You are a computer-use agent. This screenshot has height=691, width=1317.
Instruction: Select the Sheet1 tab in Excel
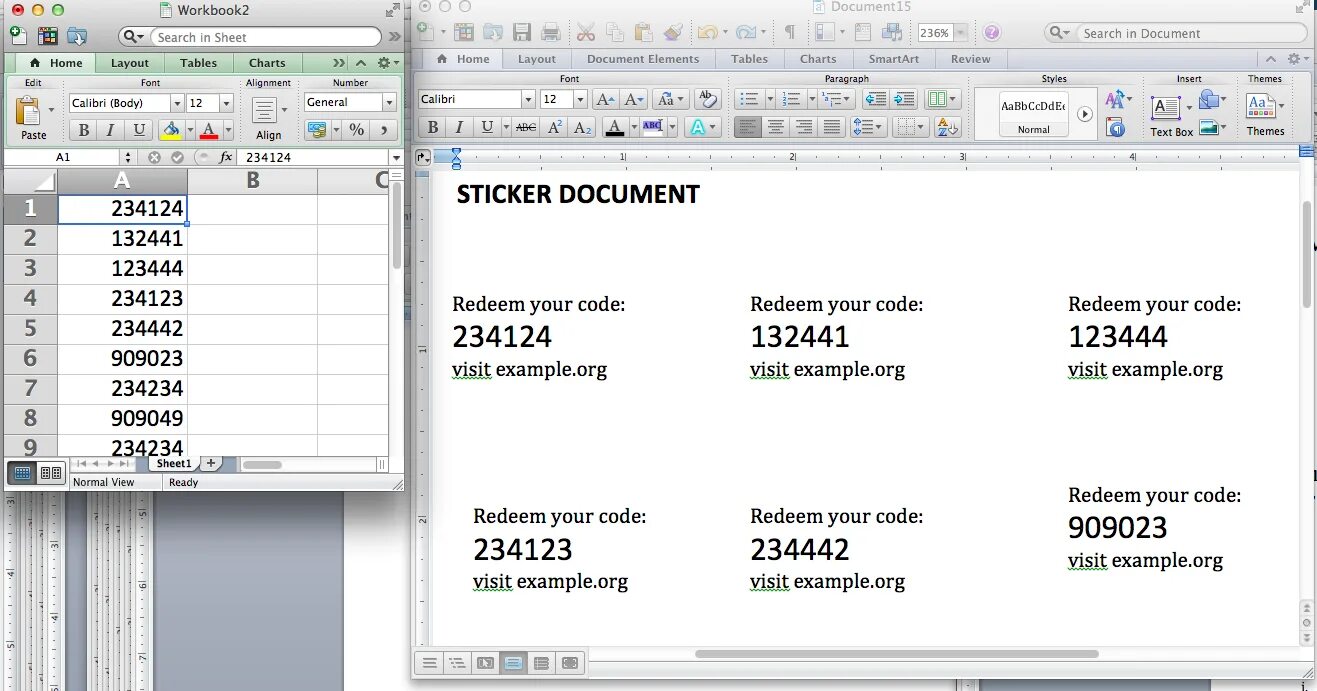[x=173, y=464]
